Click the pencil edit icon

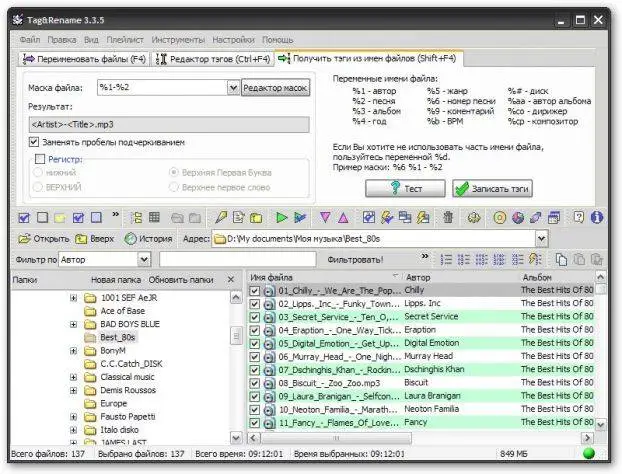(221, 217)
